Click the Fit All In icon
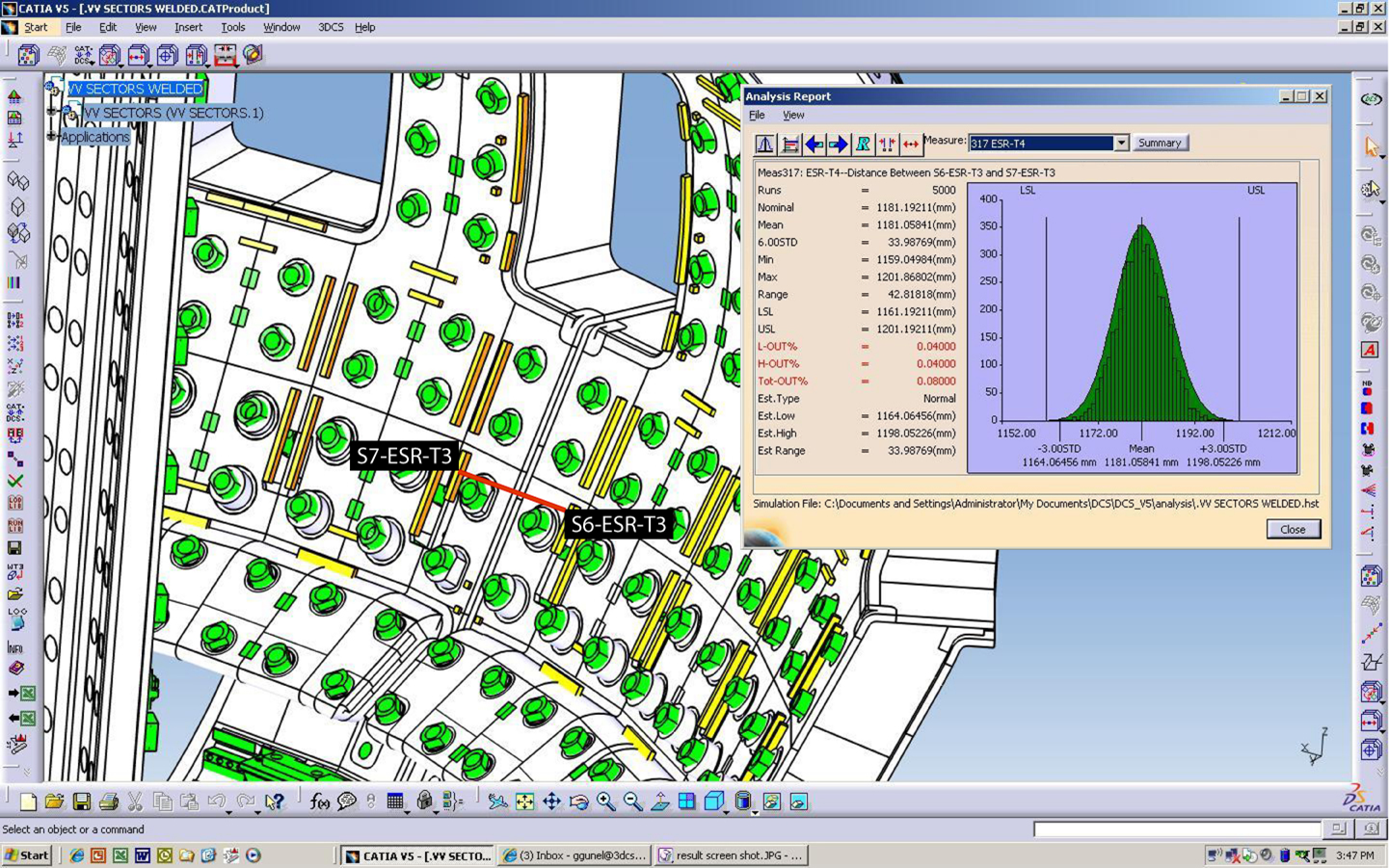This screenshot has width=1389, height=868. point(524,801)
